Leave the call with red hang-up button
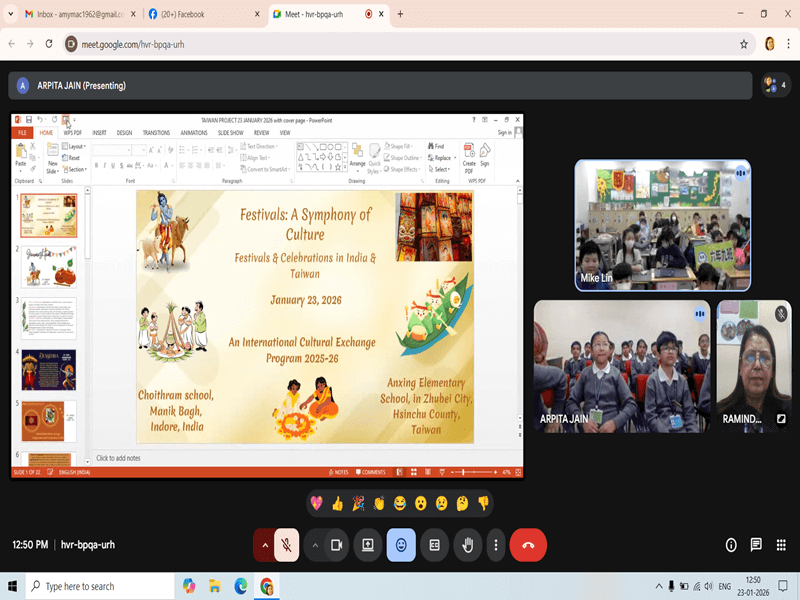800x600 pixels. tap(528, 545)
